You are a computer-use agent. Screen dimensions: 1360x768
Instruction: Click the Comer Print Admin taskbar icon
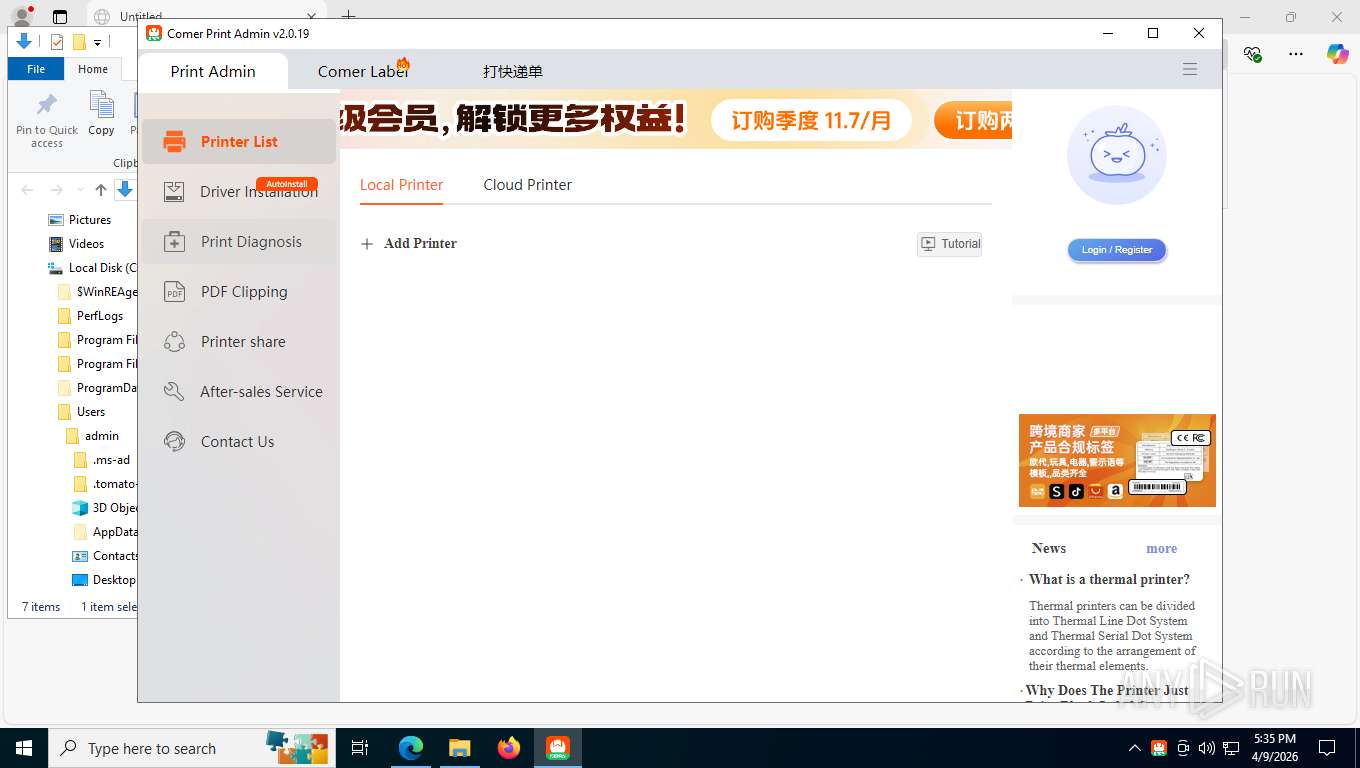click(558, 748)
